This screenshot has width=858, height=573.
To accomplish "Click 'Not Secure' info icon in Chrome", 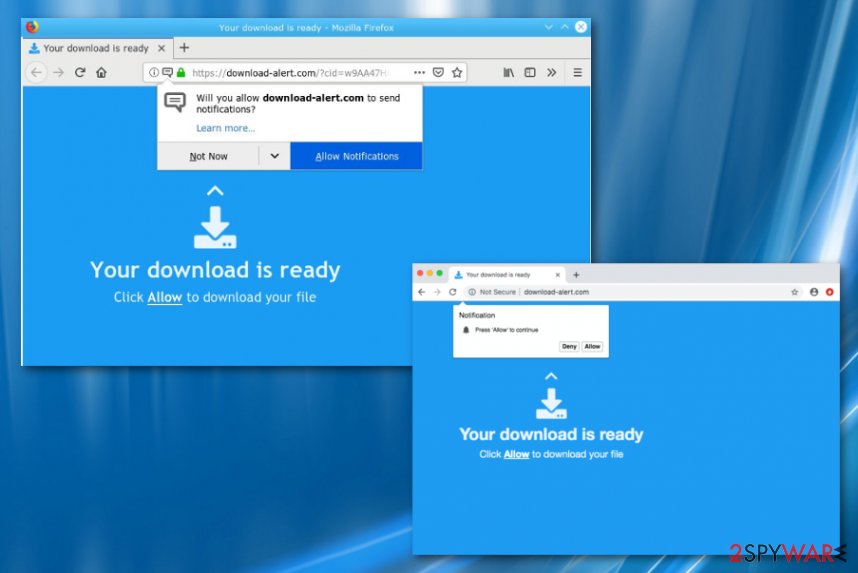I will [x=472, y=292].
